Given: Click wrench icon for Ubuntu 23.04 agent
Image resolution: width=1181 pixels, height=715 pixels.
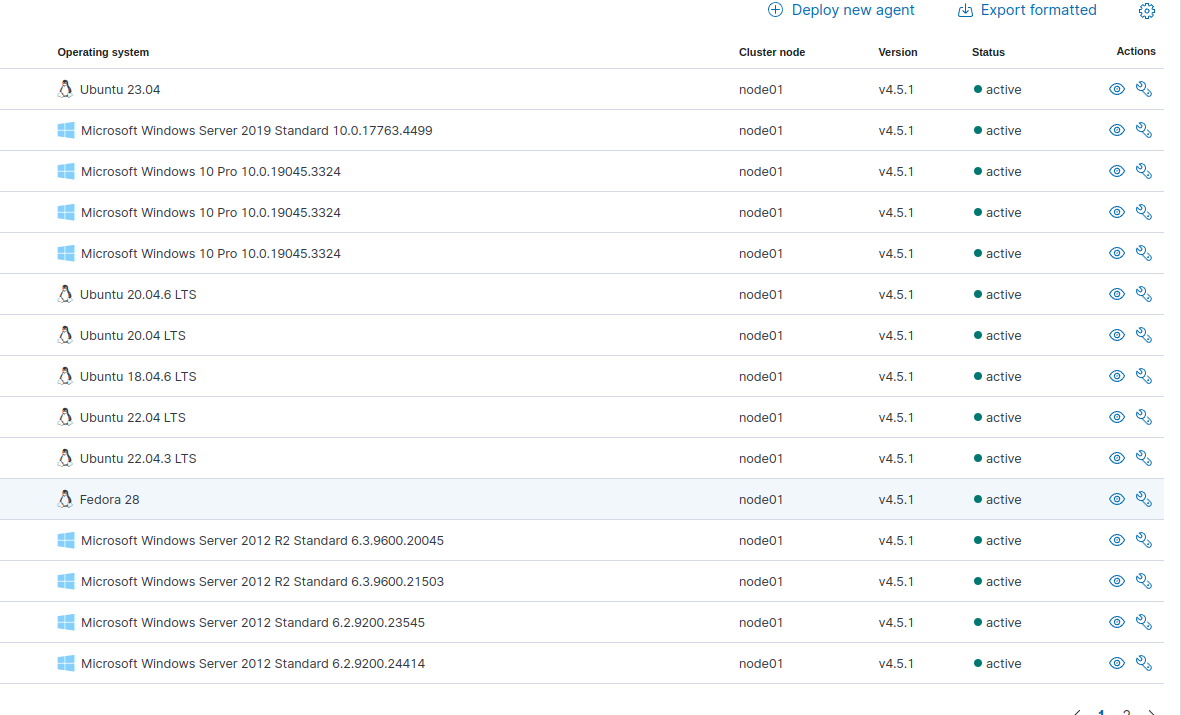Looking at the screenshot, I should point(1144,89).
